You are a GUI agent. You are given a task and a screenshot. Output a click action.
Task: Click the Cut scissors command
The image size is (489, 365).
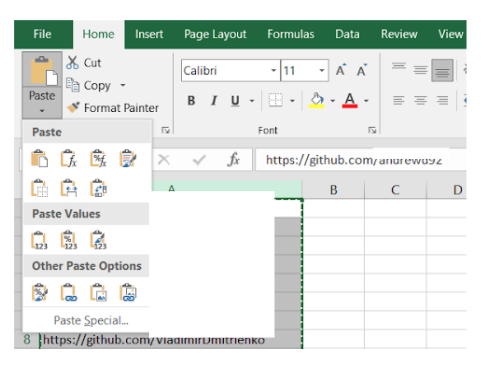click(84, 63)
